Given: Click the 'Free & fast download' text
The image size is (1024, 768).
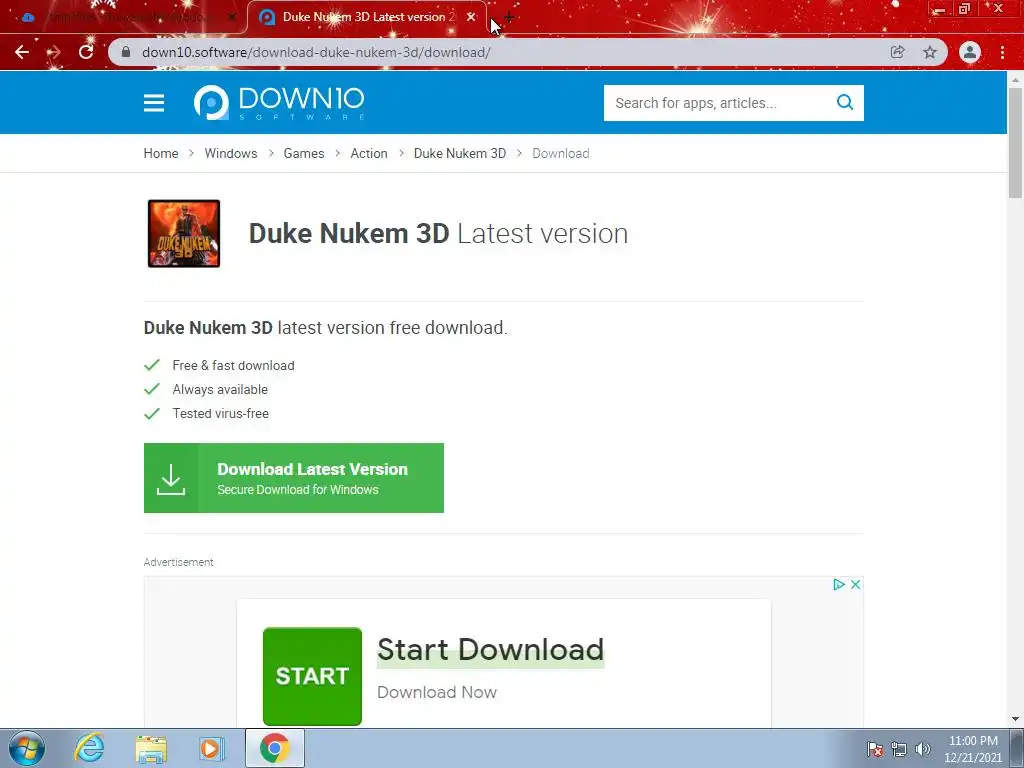Looking at the screenshot, I should click(233, 366).
